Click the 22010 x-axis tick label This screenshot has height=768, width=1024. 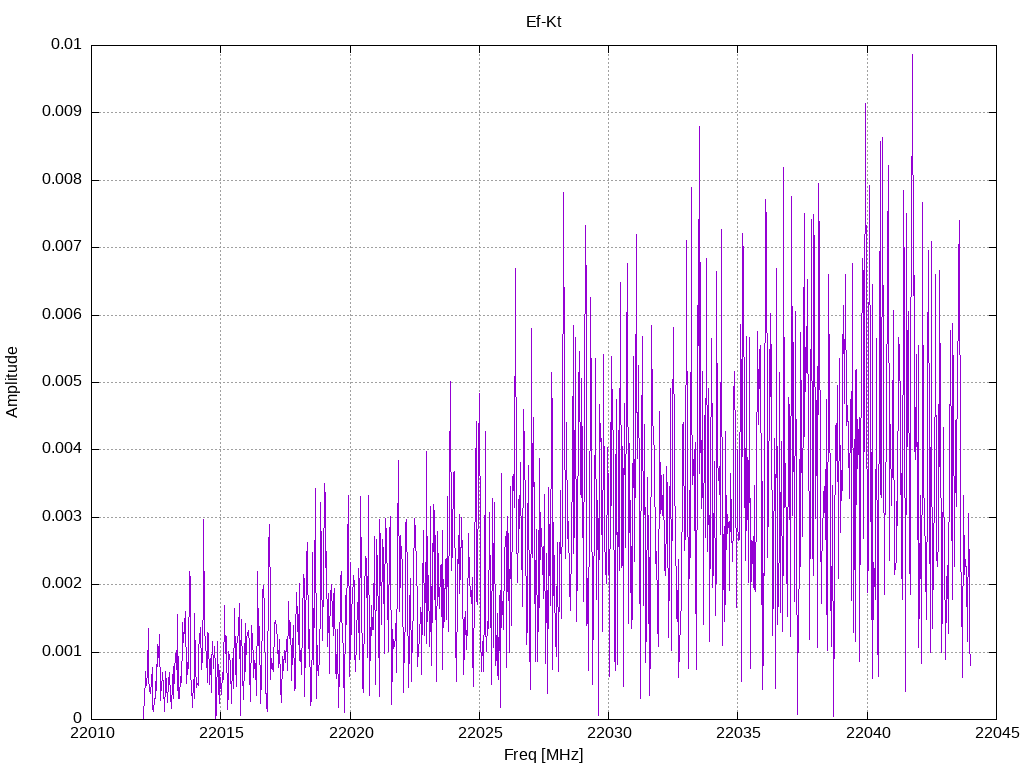point(91,733)
